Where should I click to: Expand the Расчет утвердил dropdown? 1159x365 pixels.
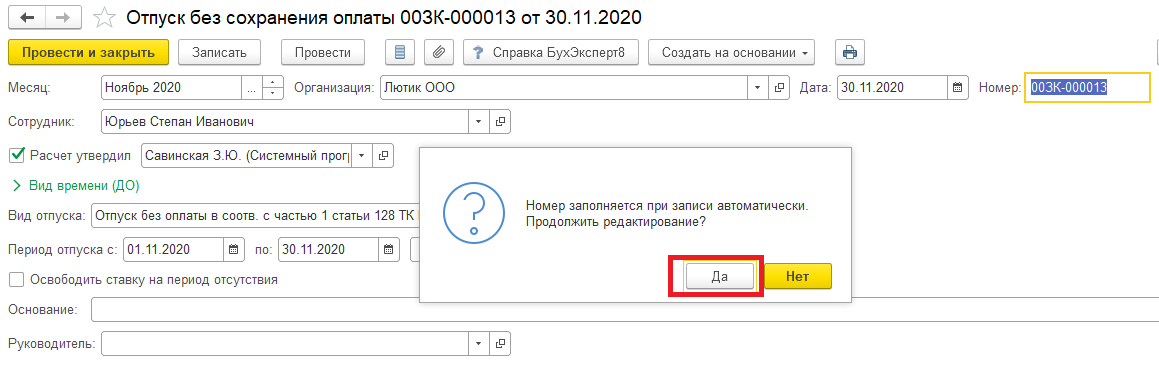tap(361, 156)
